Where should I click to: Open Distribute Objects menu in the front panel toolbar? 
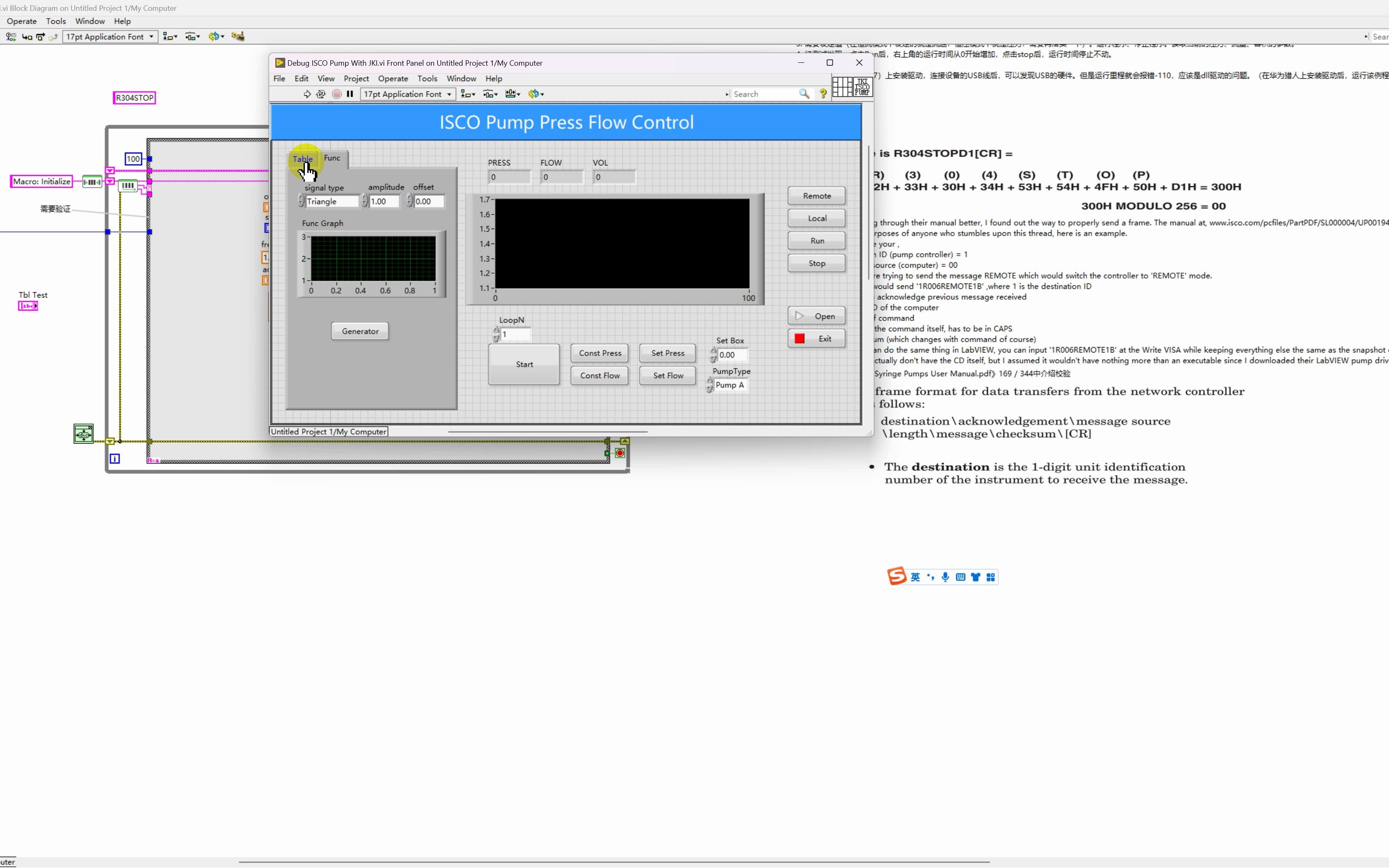pos(490,94)
